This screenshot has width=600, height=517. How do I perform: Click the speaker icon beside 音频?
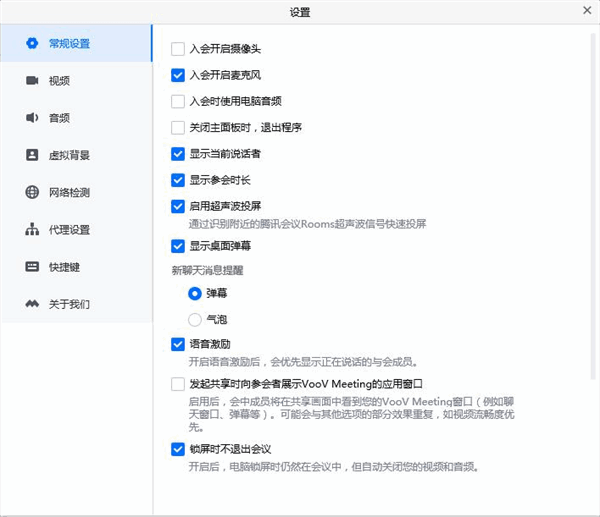32,118
